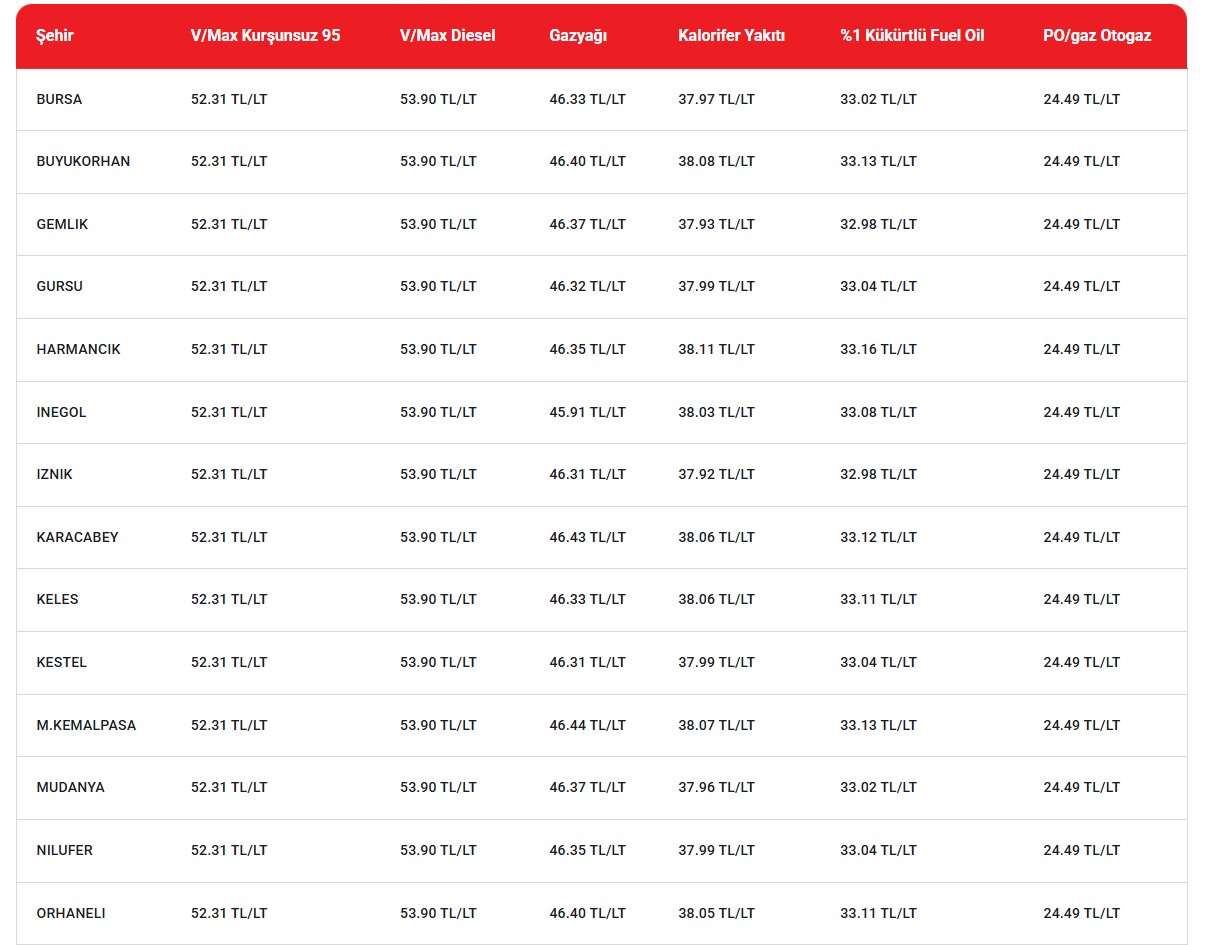Click M.KEMALPASA's Kalorifer Yakıtı price 38.07
1205x945 pixels.
coord(716,725)
